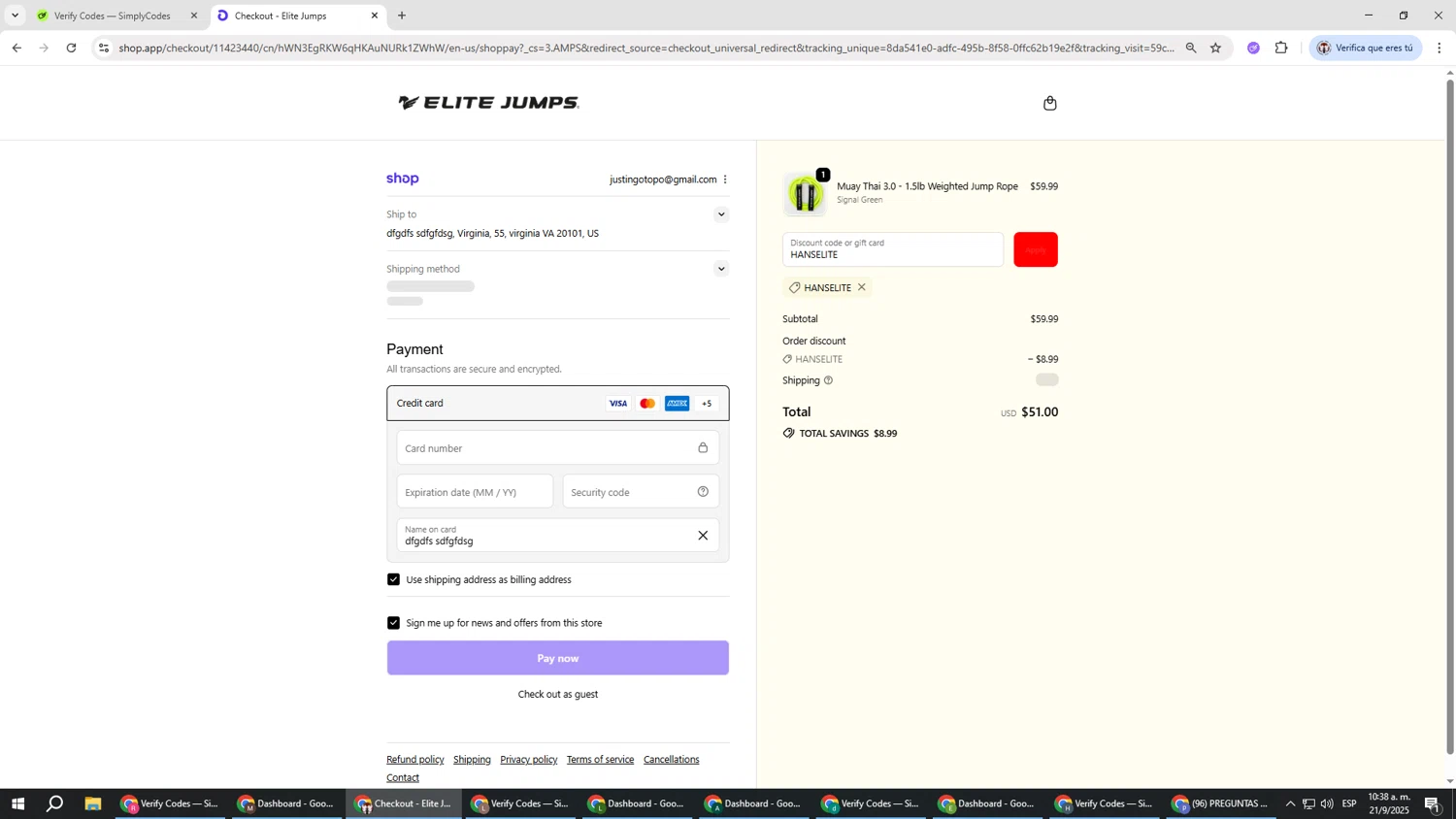Viewport: 1456px width, 819px height.
Task: Open zoom magnifier icon in address bar
Action: (x=1191, y=48)
